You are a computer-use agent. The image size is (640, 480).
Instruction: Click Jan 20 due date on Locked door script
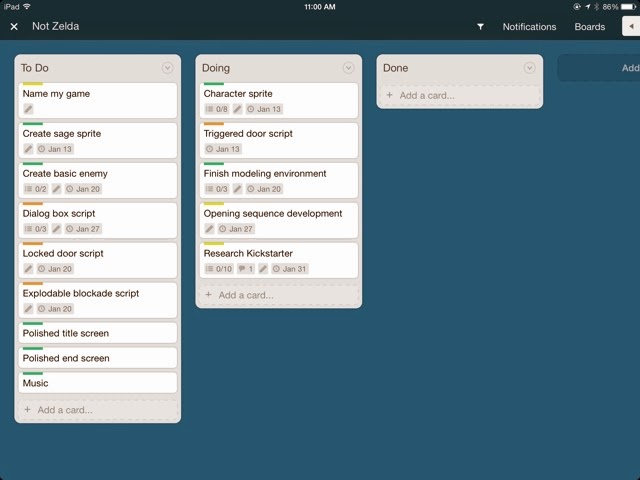55,269
